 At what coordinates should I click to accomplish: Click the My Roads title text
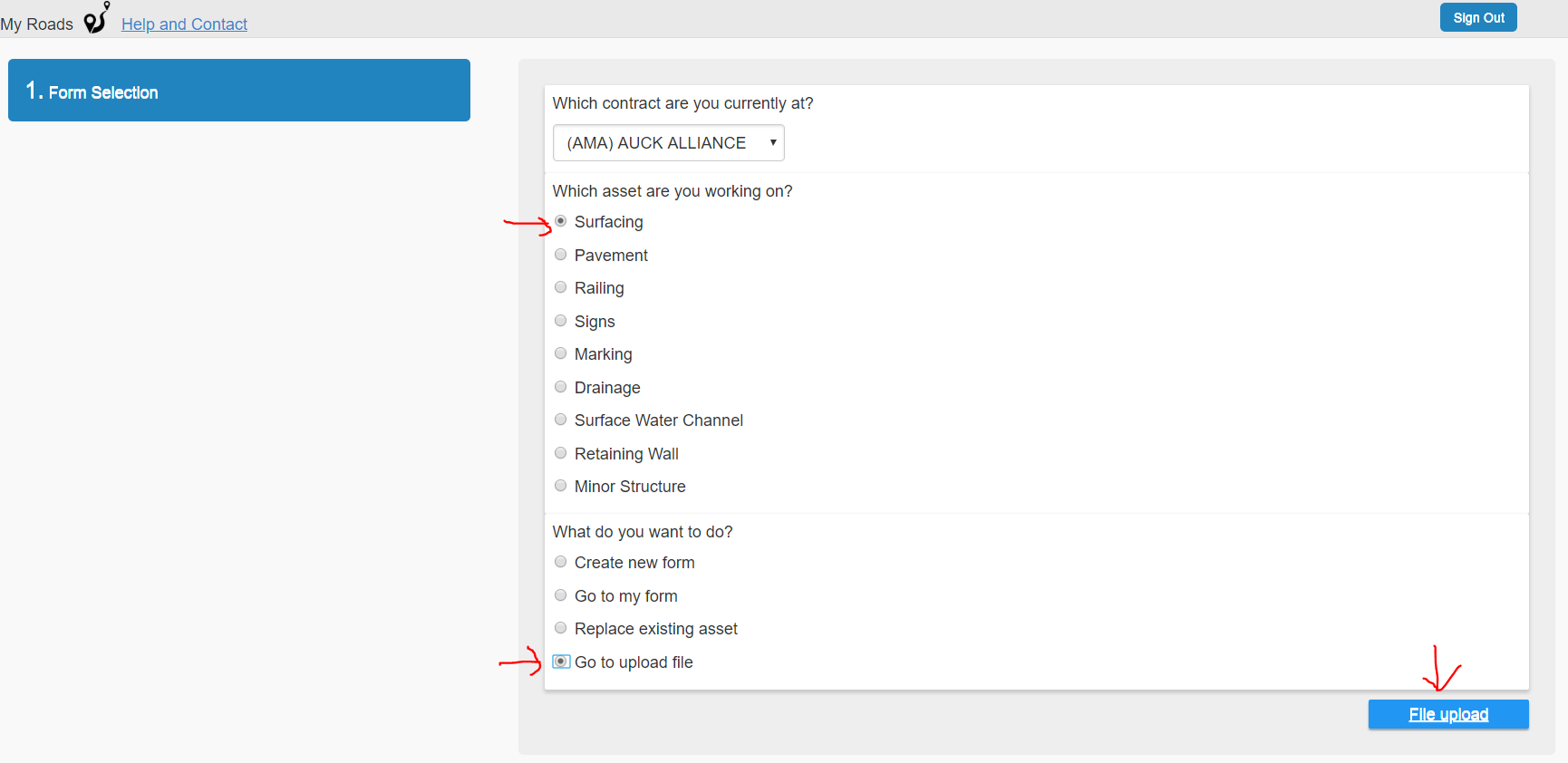click(x=37, y=24)
